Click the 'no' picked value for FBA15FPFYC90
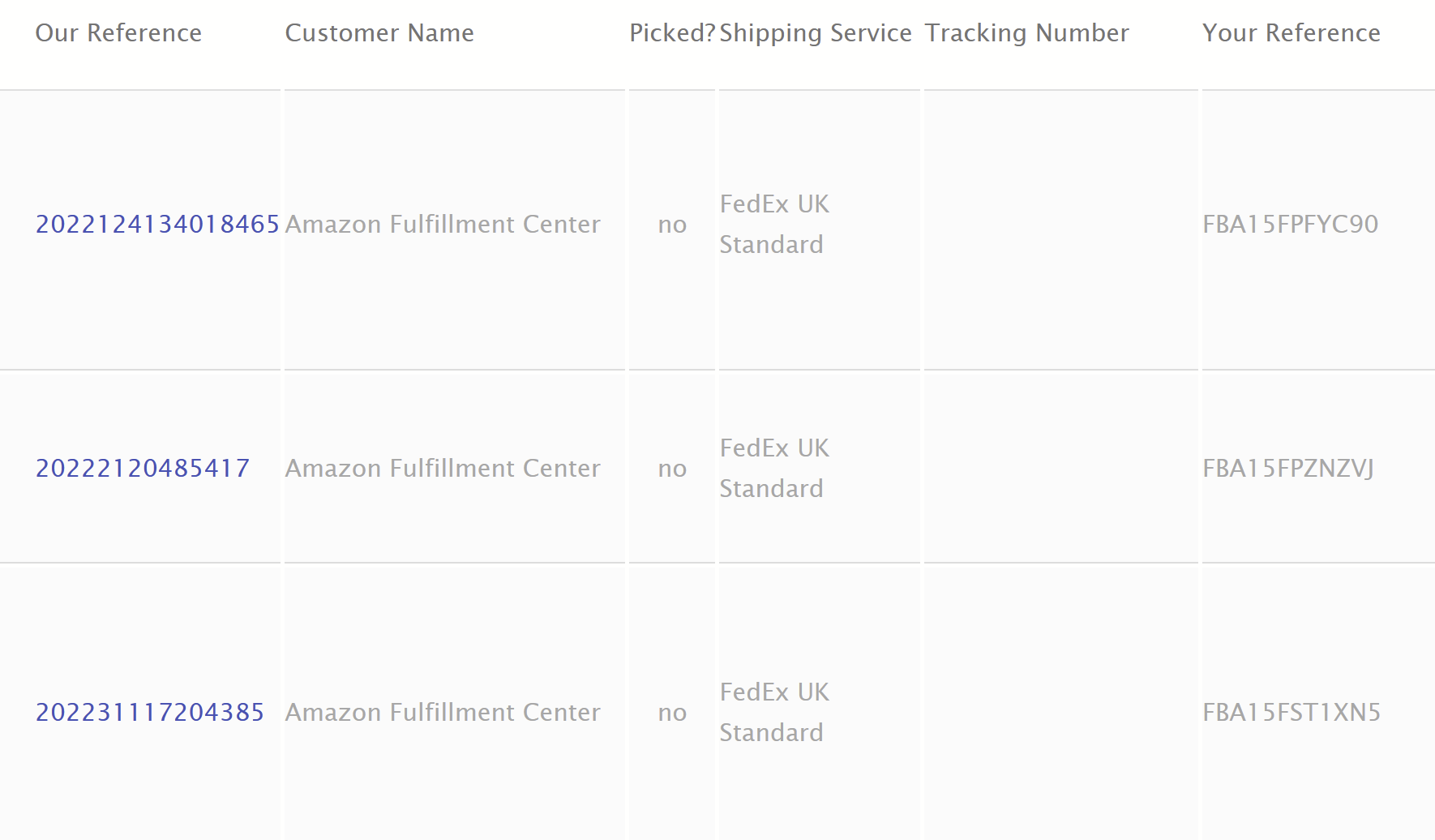Image resolution: width=1435 pixels, height=840 pixels. pyautogui.click(x=672, y=225)
